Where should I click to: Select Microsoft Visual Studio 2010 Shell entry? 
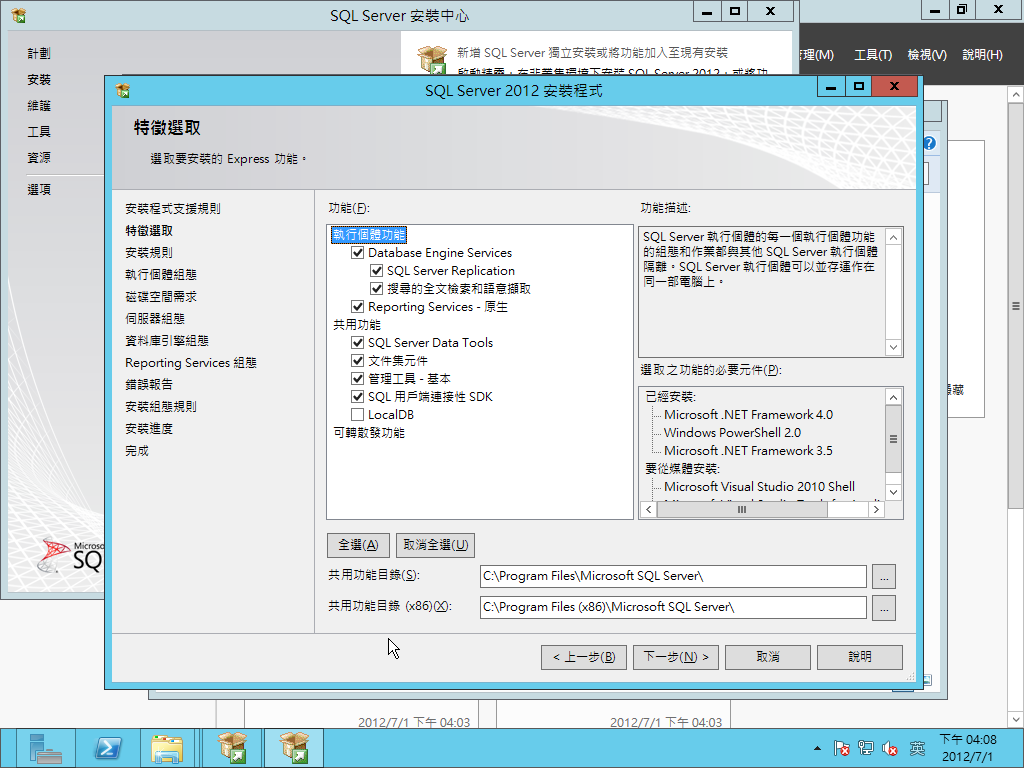click(x=760, y=487)
